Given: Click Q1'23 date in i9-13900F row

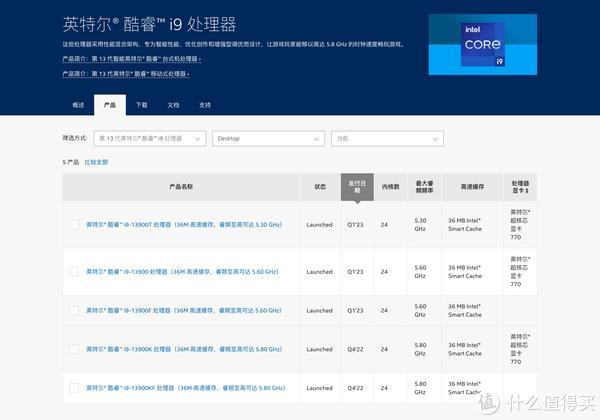Looking at the screenshot, I should click(x=355, y=310).
